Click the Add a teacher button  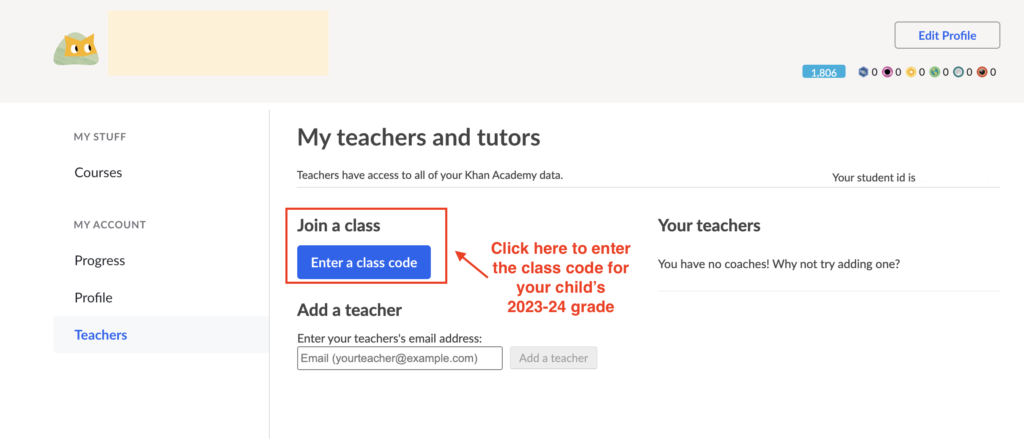553,358
